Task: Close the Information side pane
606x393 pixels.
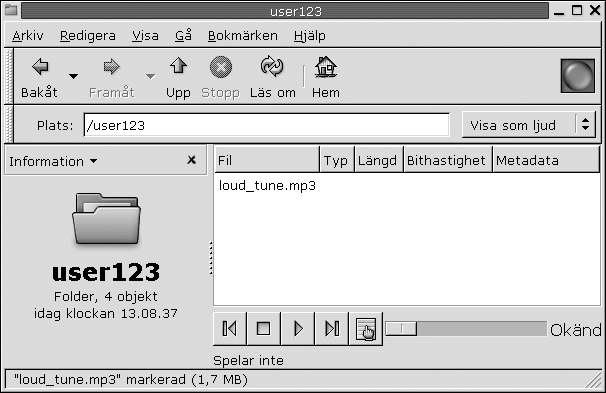Action: tap(191, 160)
